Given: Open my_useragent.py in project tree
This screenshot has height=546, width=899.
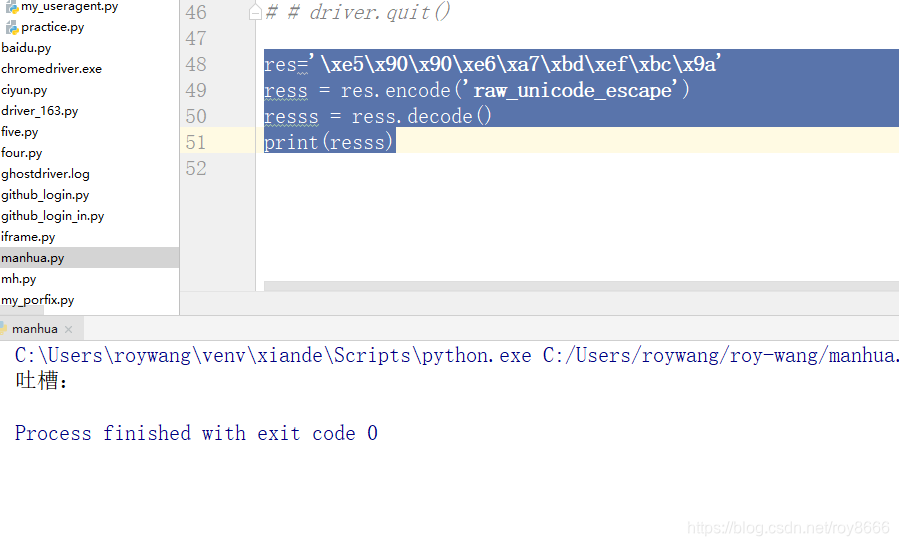Looking at the screenshot, I should (69, 6).
